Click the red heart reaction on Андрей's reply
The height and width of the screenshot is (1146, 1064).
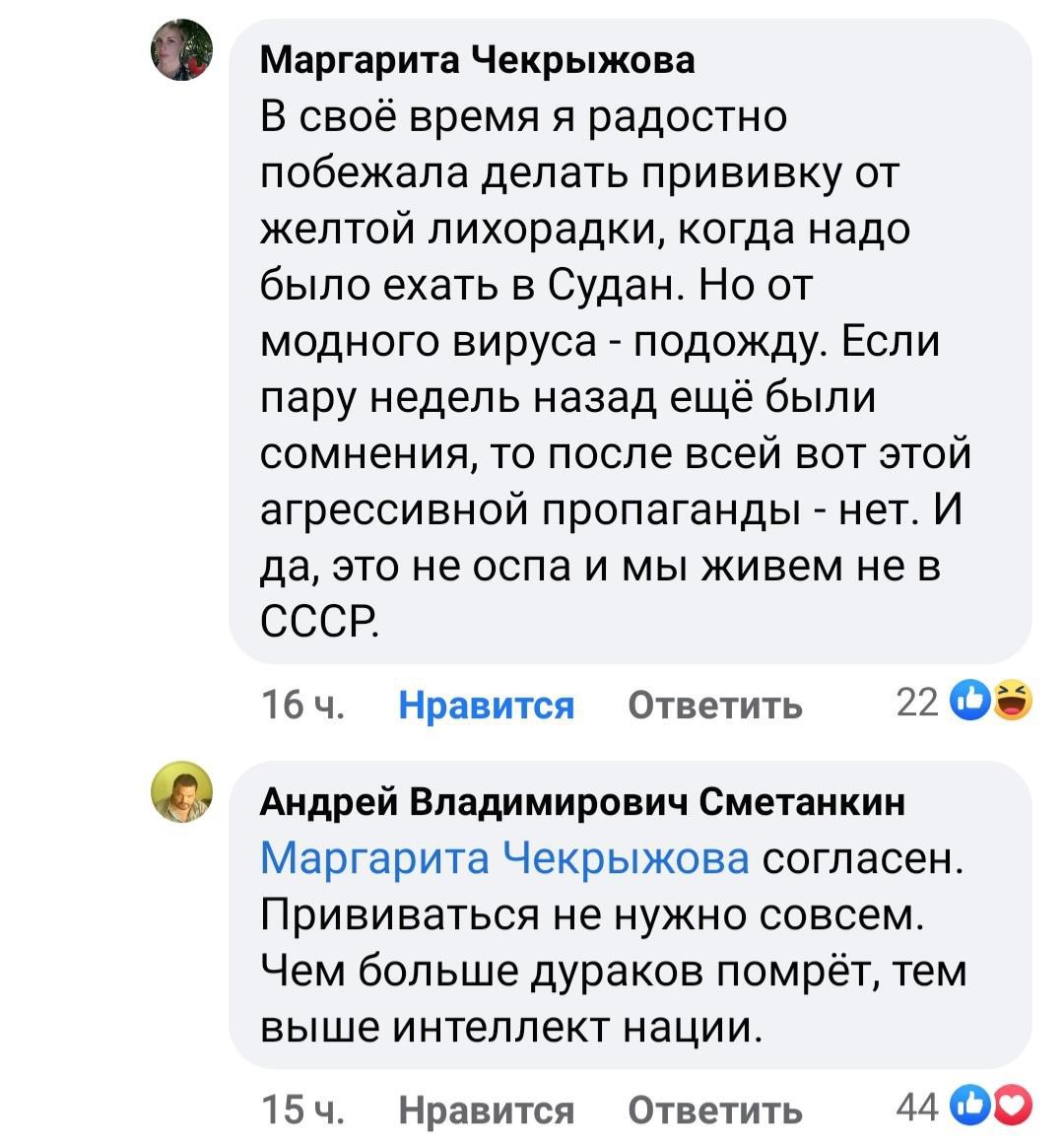[1014, 1108]
